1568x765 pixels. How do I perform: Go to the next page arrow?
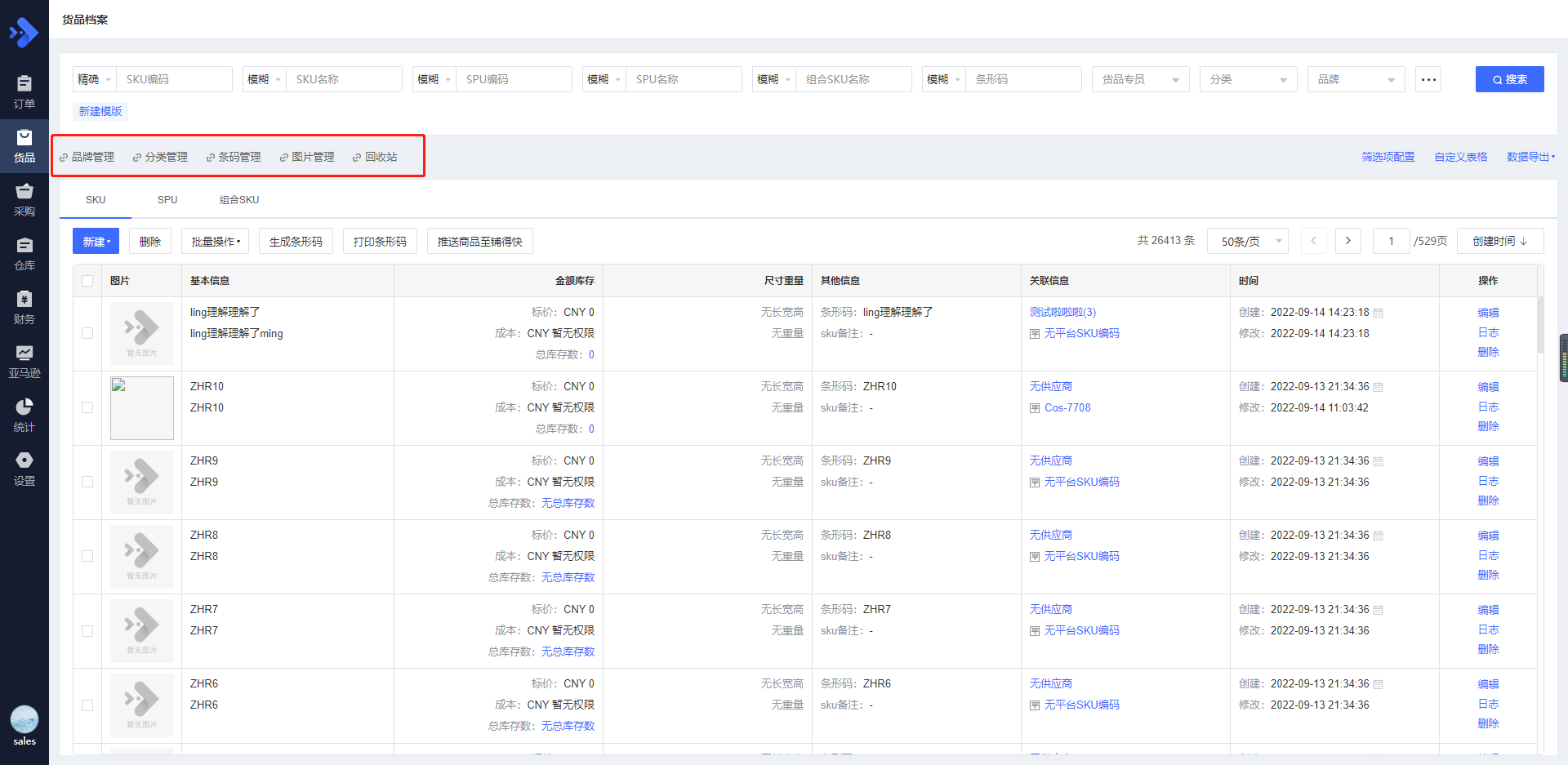(1348, 241)
